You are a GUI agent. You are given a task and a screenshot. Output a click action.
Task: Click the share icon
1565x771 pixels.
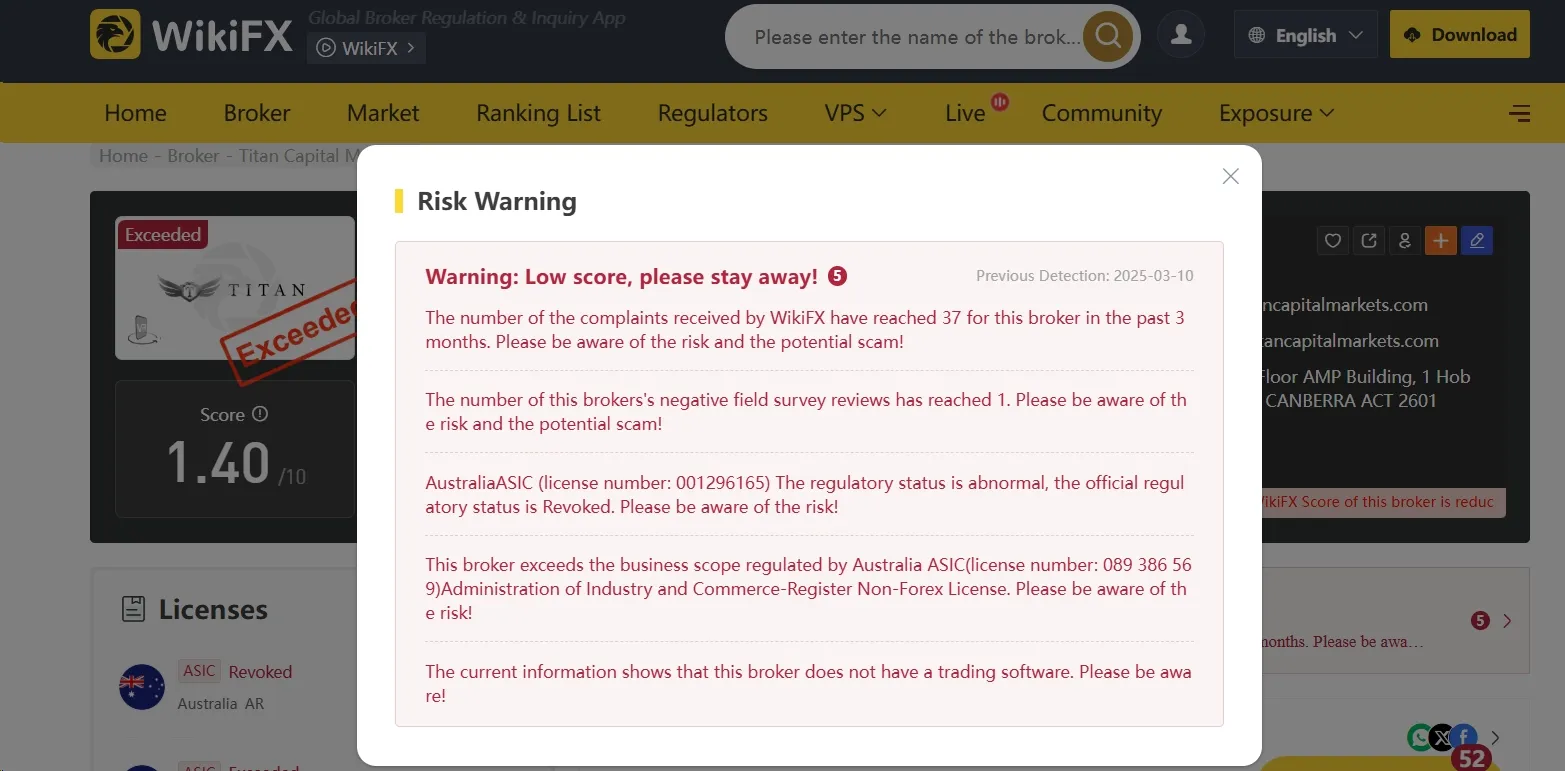[x=1369, y=240]
